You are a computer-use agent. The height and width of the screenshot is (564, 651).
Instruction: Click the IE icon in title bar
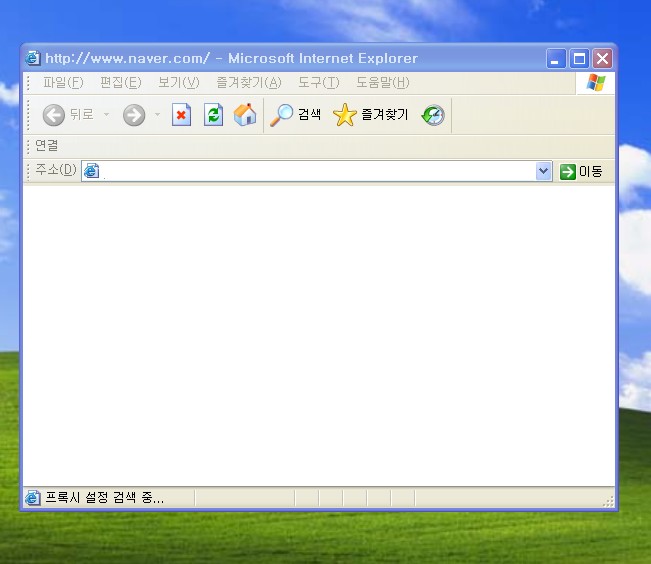coord(32,58)
